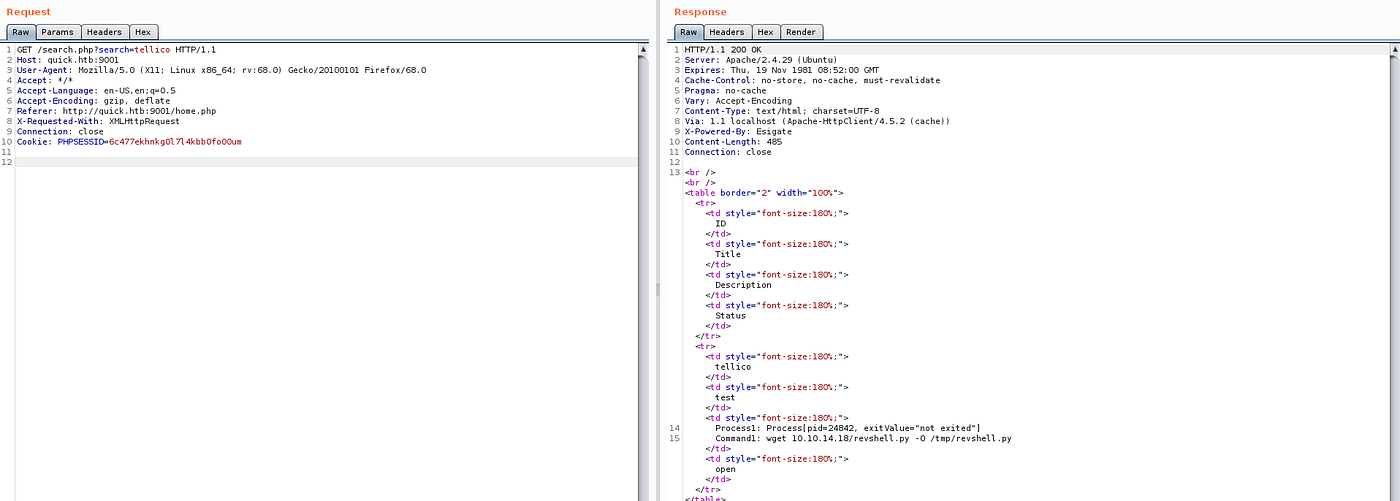Click the 'Status' cell text in response
This screenshot has height=501, width=1400.
(730, 316)
